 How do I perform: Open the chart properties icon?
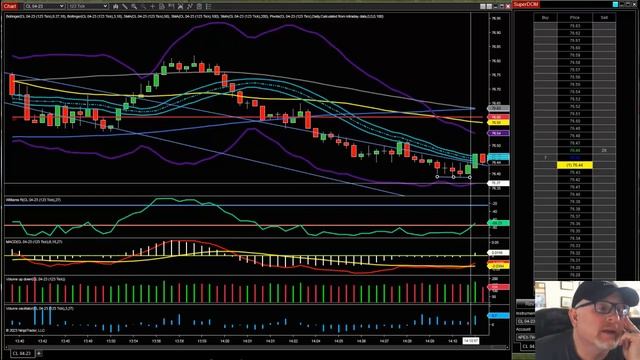tap(199, 7)
